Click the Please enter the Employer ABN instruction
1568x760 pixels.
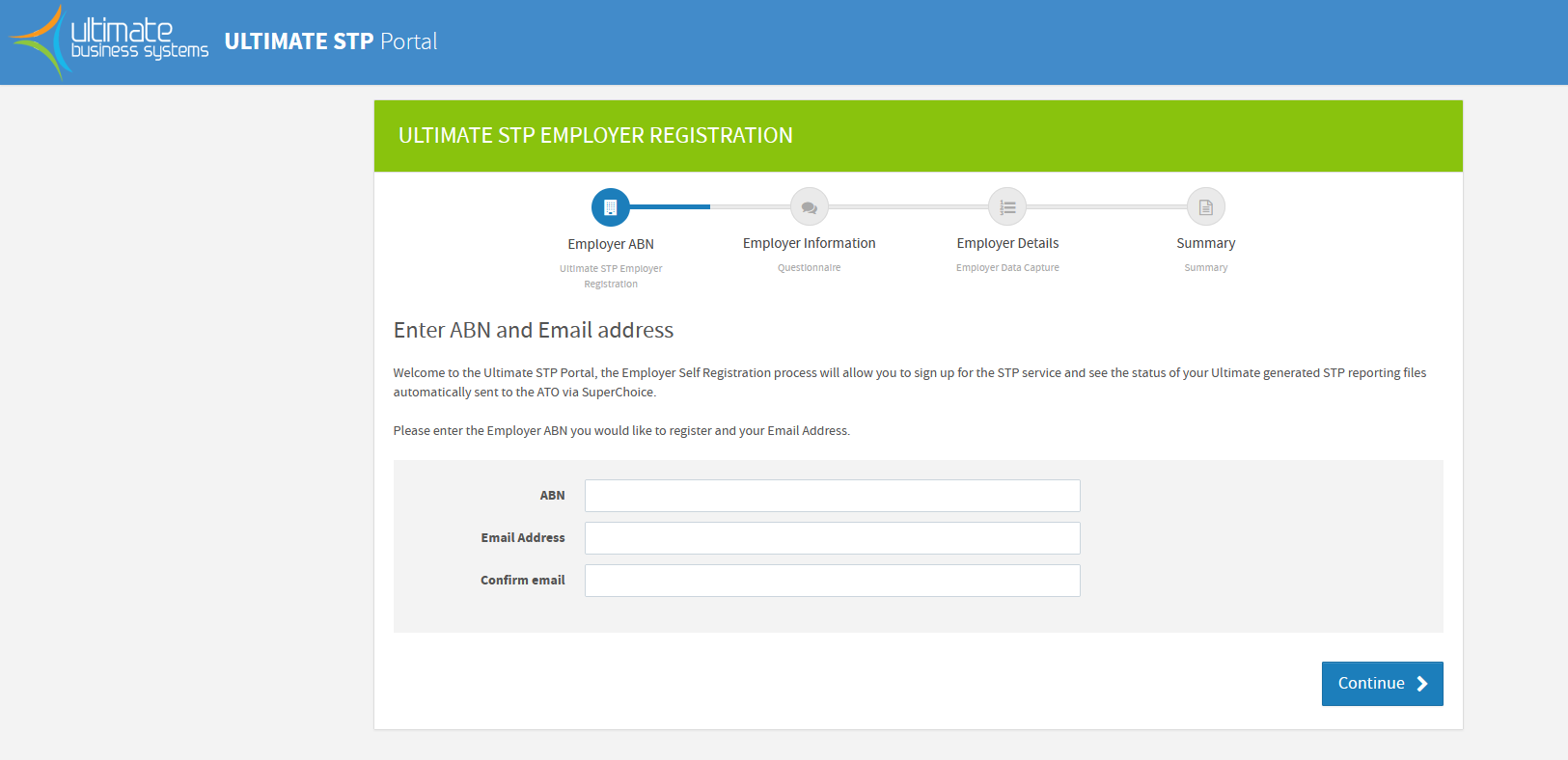[x=621, y=431]
